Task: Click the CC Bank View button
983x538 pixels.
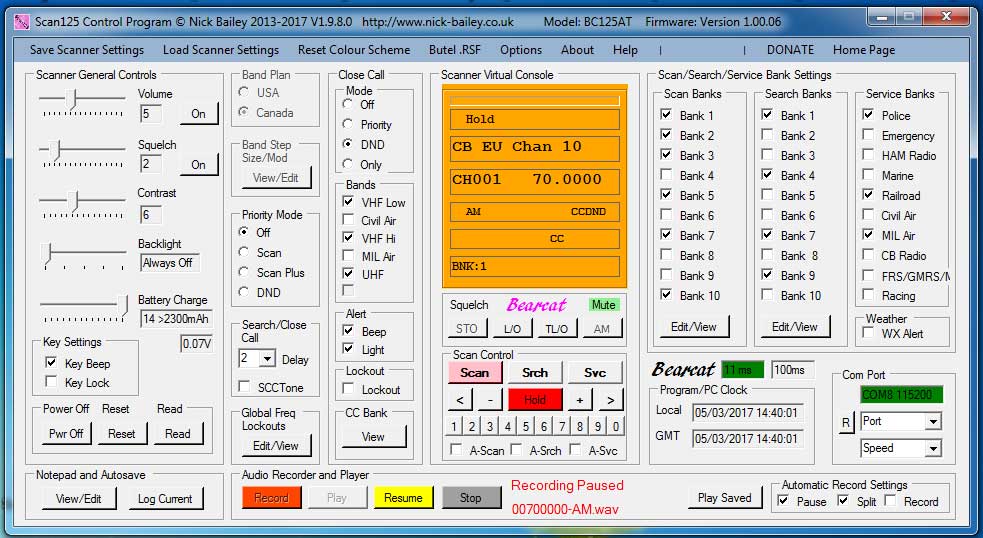Action: 372,437
